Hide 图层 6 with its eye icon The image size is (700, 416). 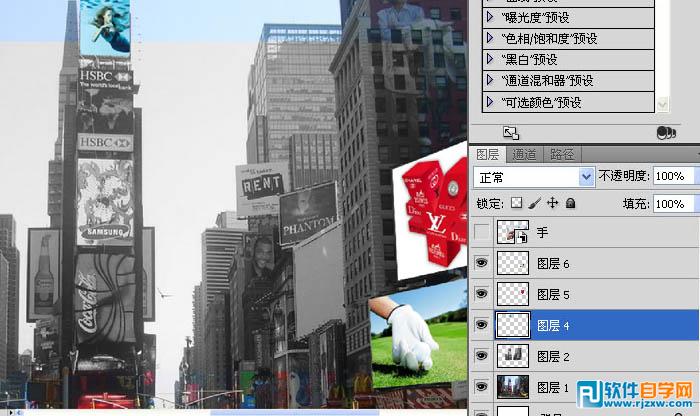point(481,263)
